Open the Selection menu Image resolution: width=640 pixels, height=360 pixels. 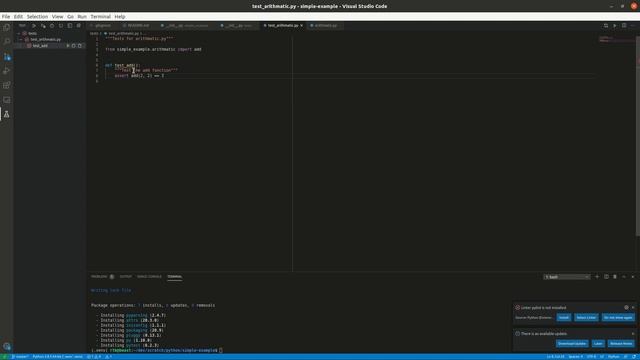tap(37, 17)
